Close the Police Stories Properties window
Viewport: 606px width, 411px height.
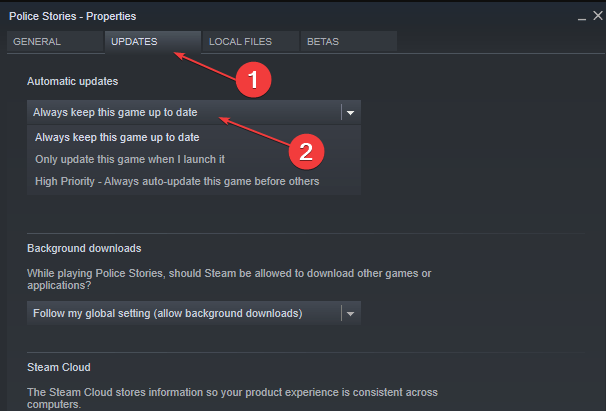(x=597, y=16)
